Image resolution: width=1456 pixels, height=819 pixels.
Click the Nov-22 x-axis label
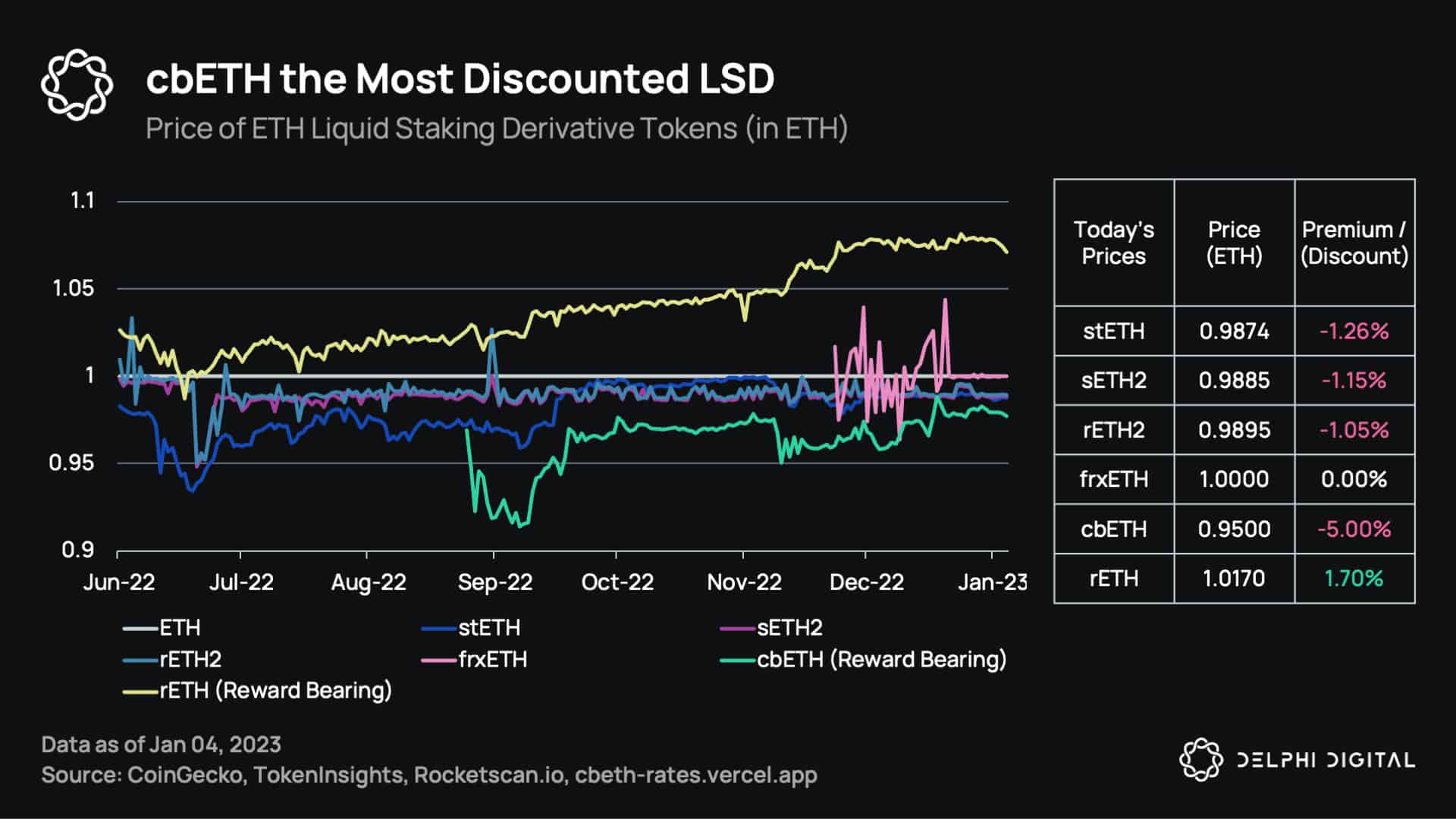(744, 582)
